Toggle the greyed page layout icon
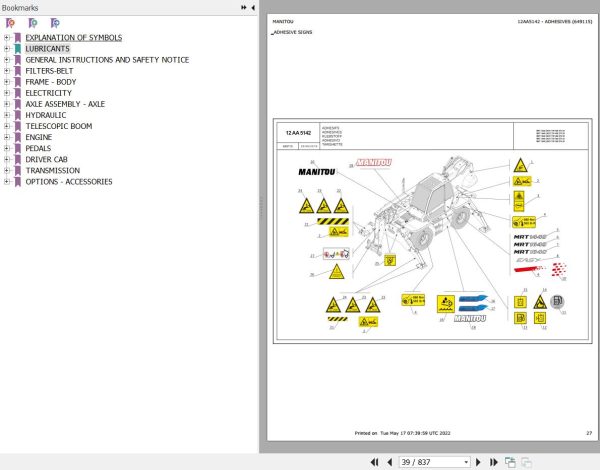 527,462
